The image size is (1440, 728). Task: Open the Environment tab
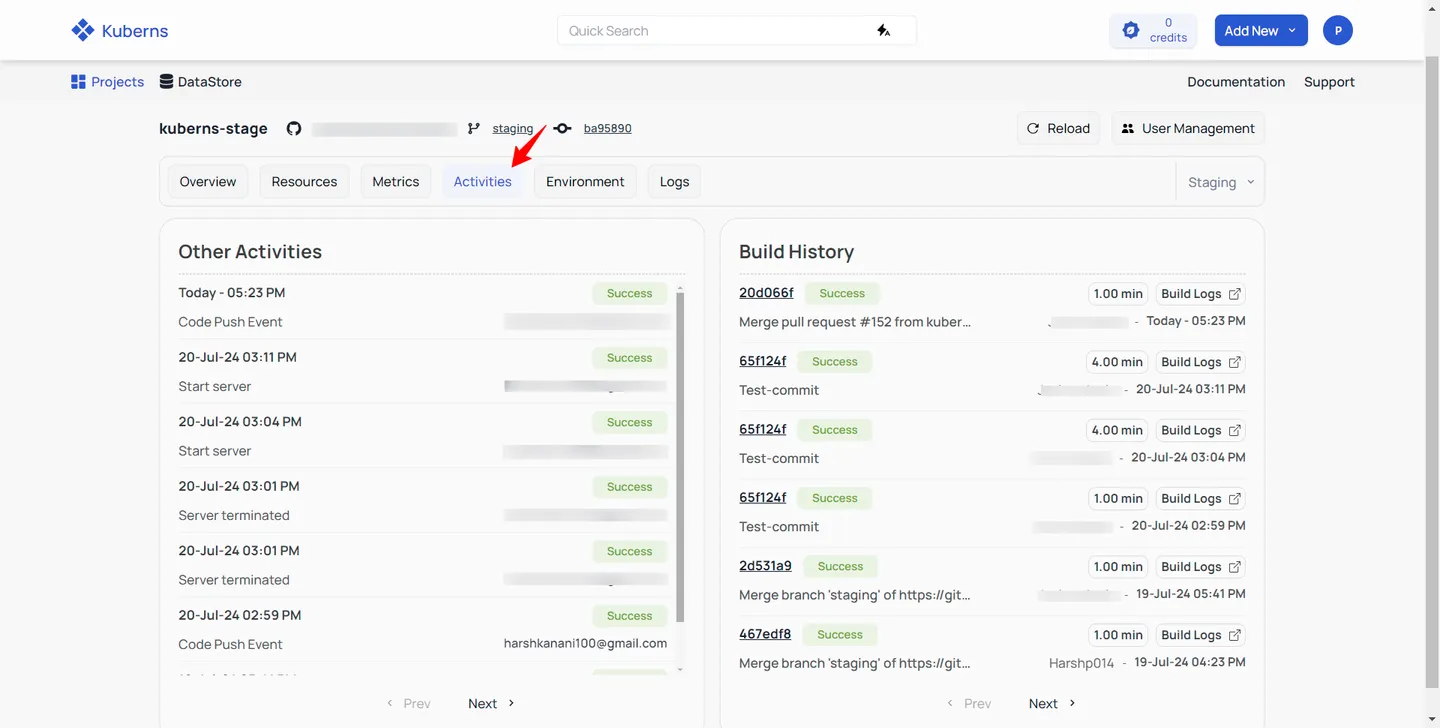(585, 181)
